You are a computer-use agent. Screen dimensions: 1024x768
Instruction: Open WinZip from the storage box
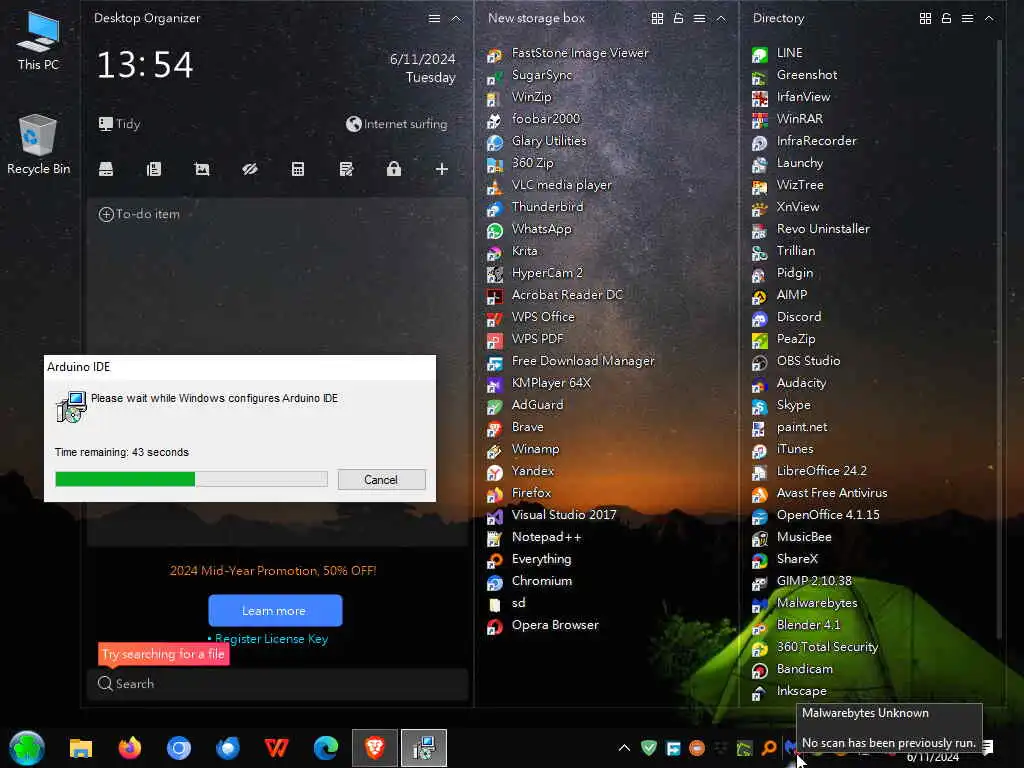pyautogui.click(x=519, y=97)
